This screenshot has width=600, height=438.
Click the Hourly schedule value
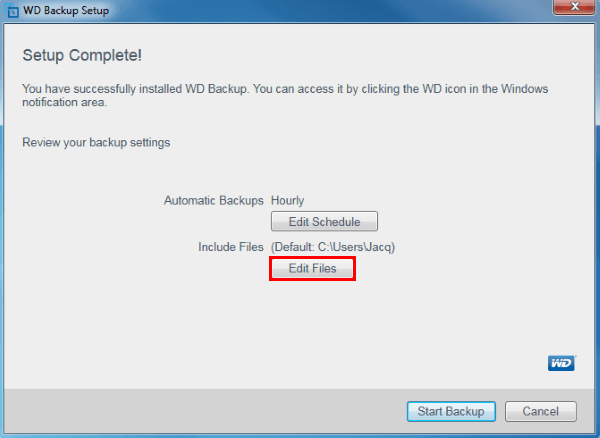(x=288, y=201)
